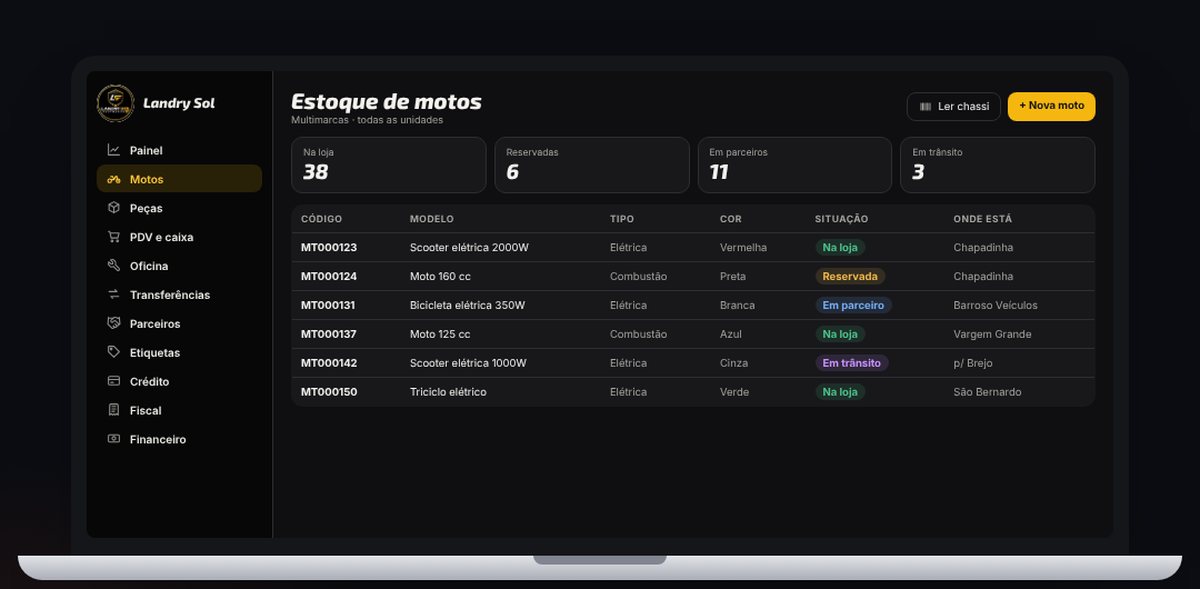Select code MT000150
The image size is (1200, 589).
click(x=329, y=392)
